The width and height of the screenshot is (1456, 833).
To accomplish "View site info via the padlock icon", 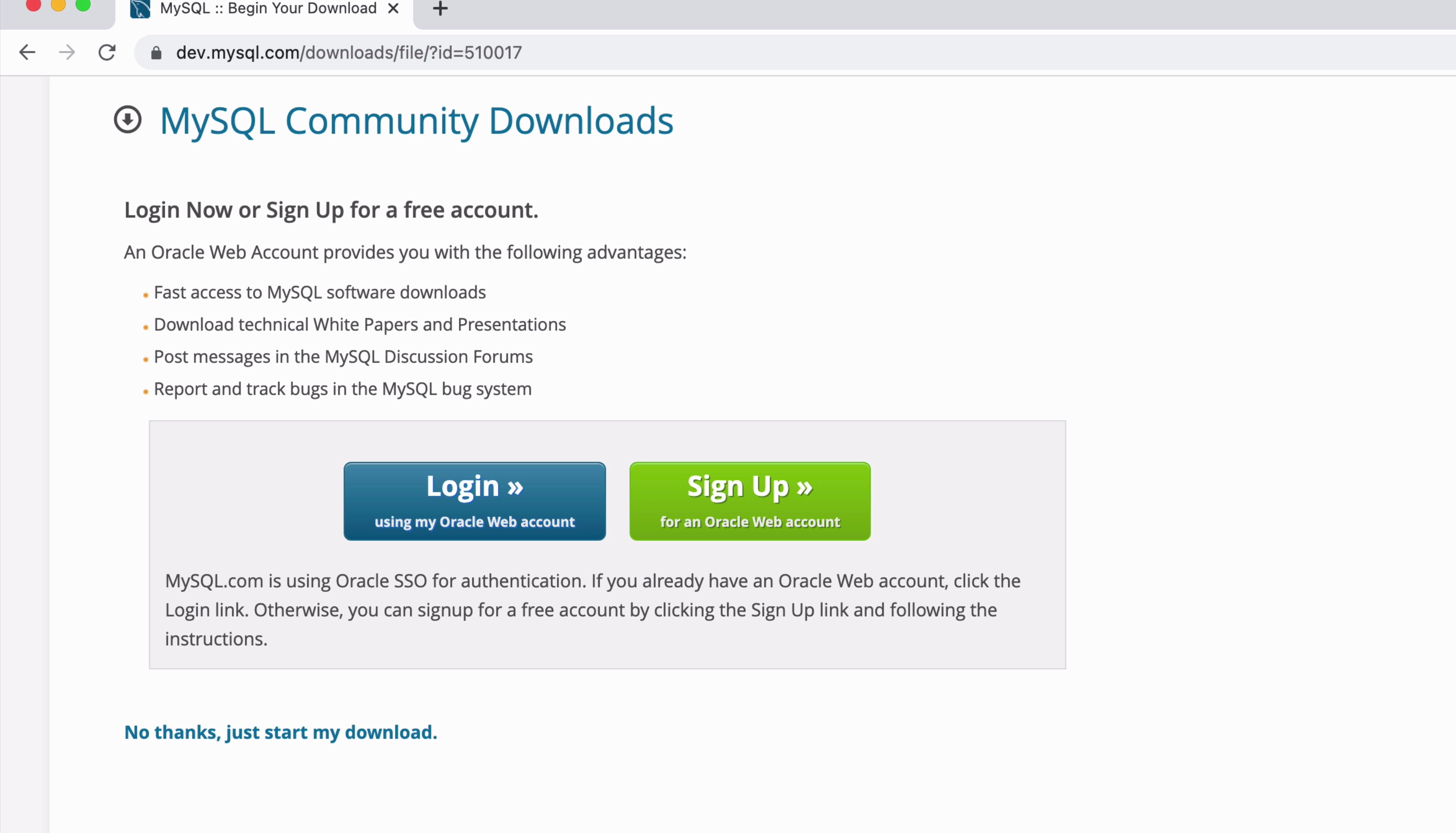I will [156, 53].
